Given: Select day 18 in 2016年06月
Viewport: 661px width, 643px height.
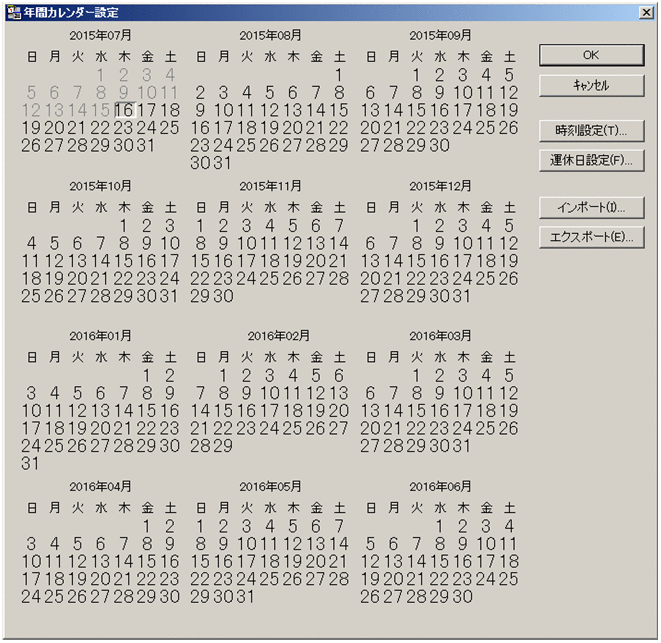Looking at the screenshot, I should pyautogui.click(x=509, y=561).
